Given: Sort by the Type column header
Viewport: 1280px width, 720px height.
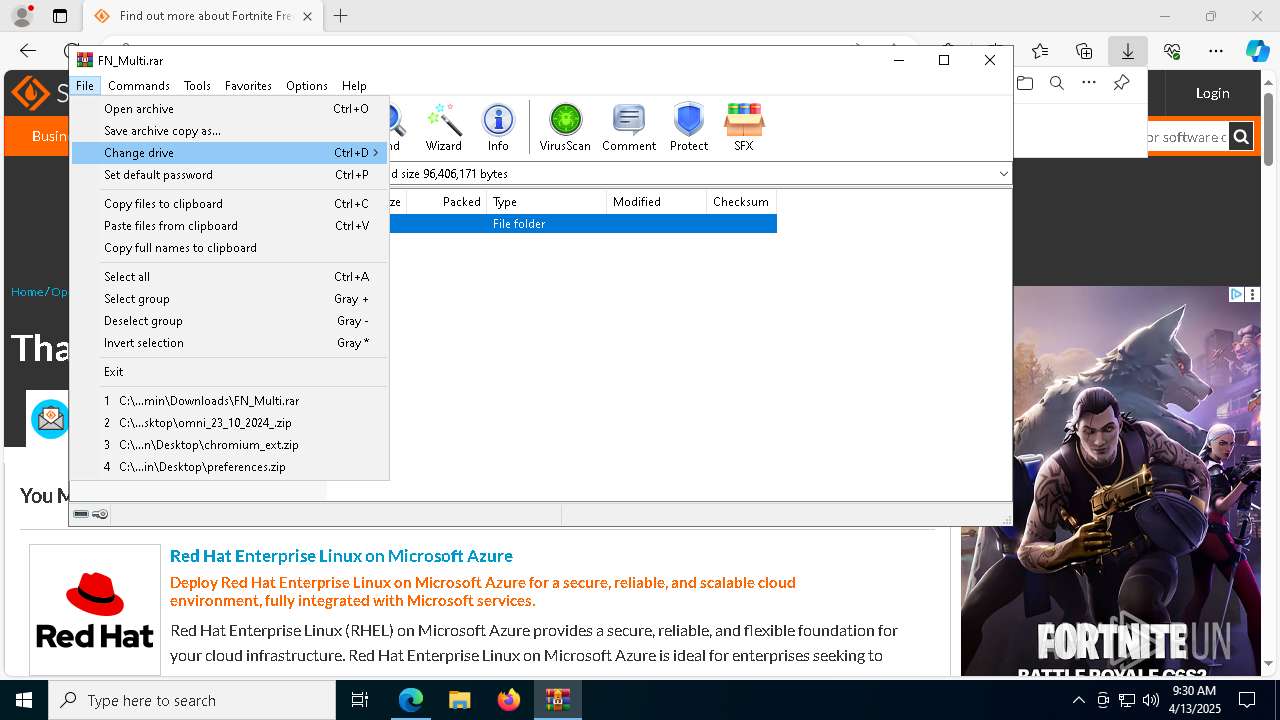Looking at the screenshot, I should (x=547, y=202).
